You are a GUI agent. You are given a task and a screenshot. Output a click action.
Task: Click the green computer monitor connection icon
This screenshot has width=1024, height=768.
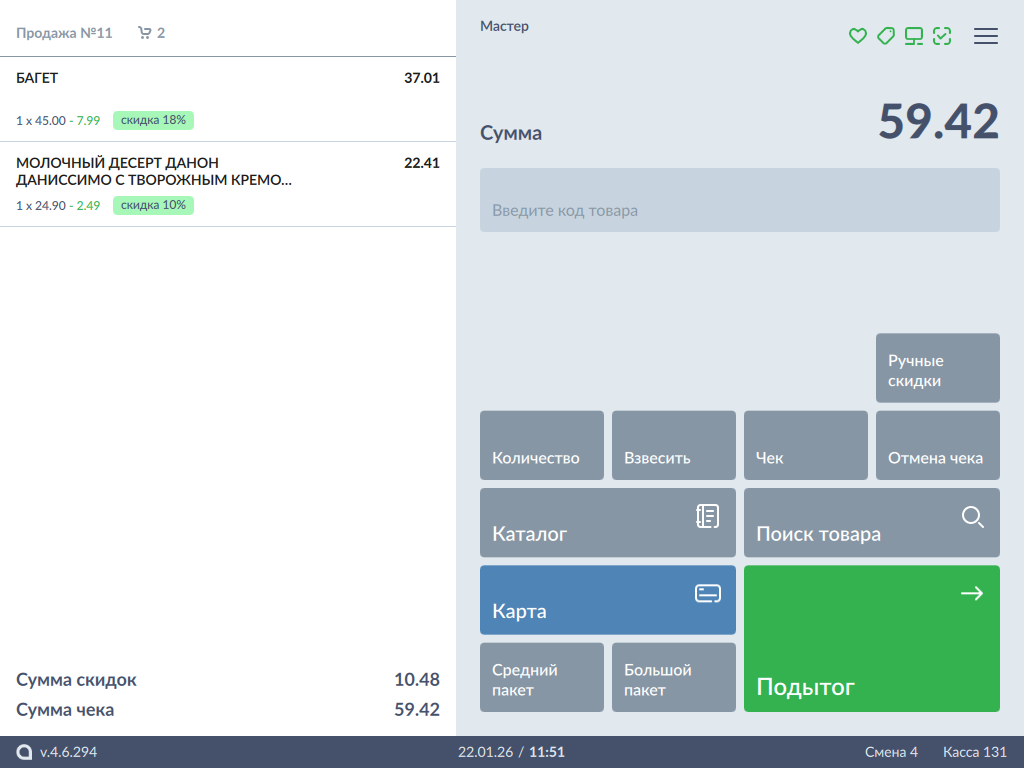pyautogui.click(x=913, y=36)
